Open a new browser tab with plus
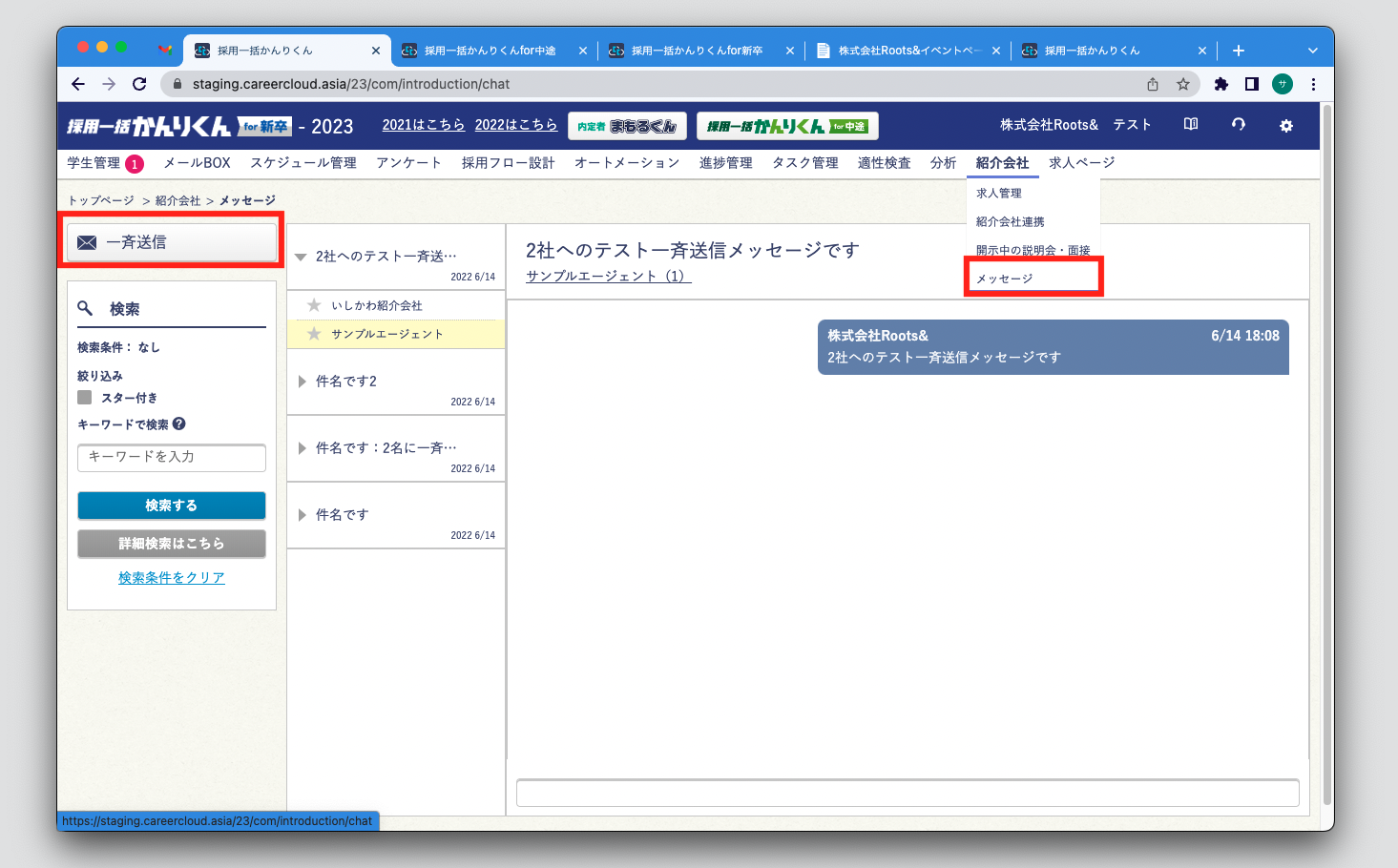 pos(1238,51)
